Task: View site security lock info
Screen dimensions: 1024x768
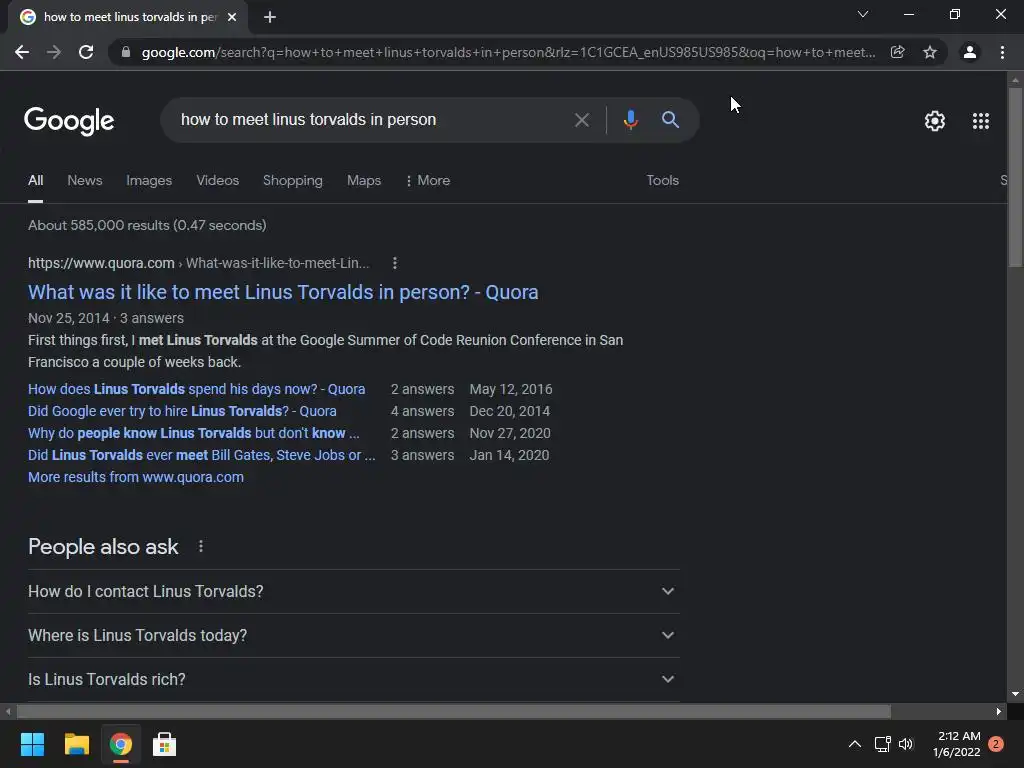Action: [x=126, y=52]
